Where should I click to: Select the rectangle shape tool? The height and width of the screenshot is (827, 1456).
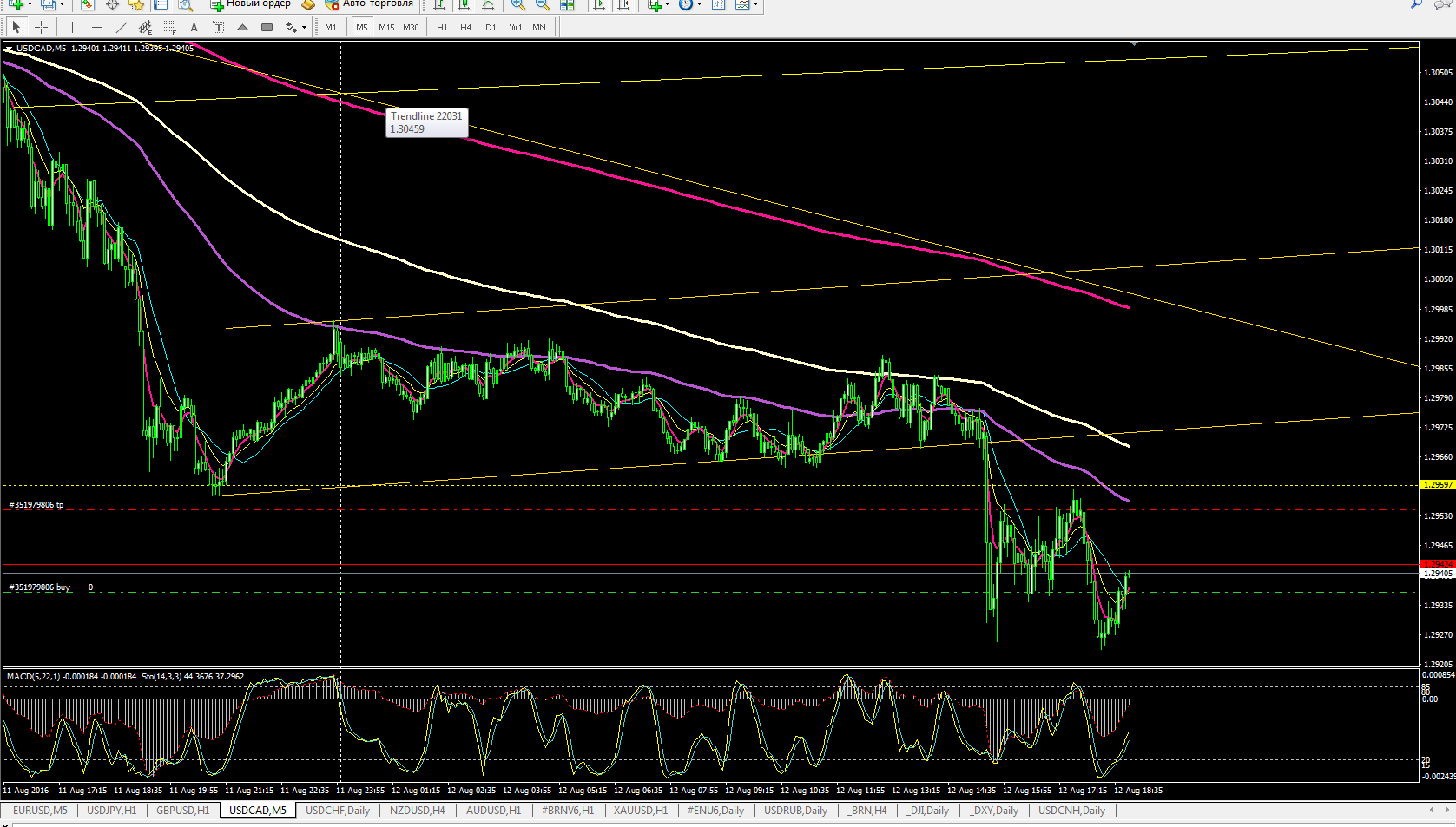pos(267,28)
